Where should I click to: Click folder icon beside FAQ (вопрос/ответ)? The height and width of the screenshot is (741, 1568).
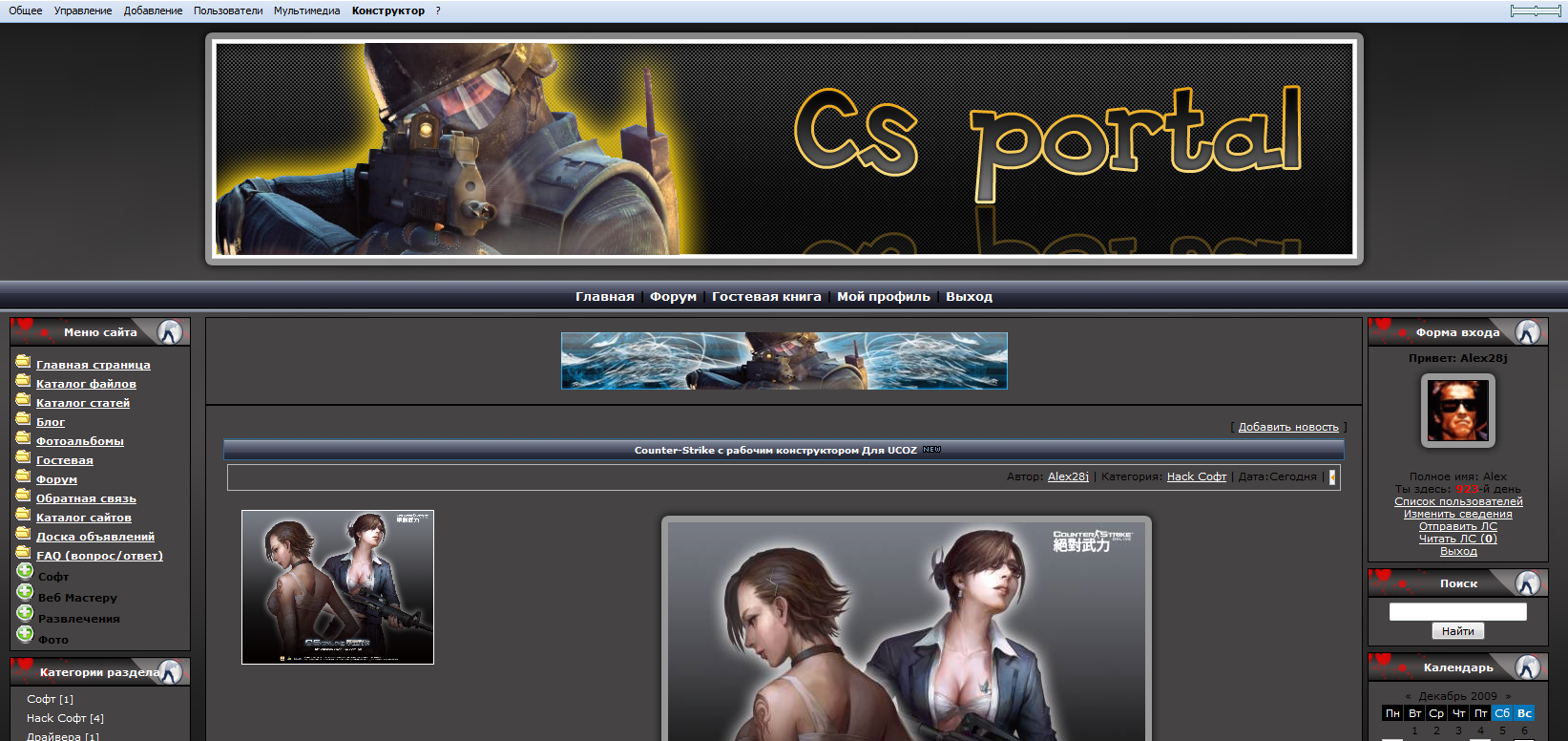coord(23,553)
